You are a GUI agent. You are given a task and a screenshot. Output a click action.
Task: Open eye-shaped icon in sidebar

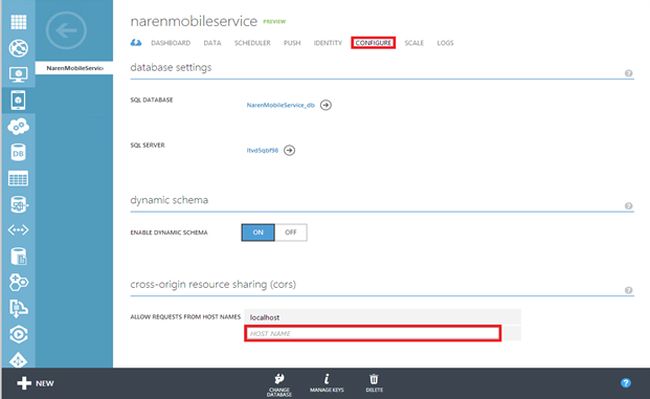point(18,334)
